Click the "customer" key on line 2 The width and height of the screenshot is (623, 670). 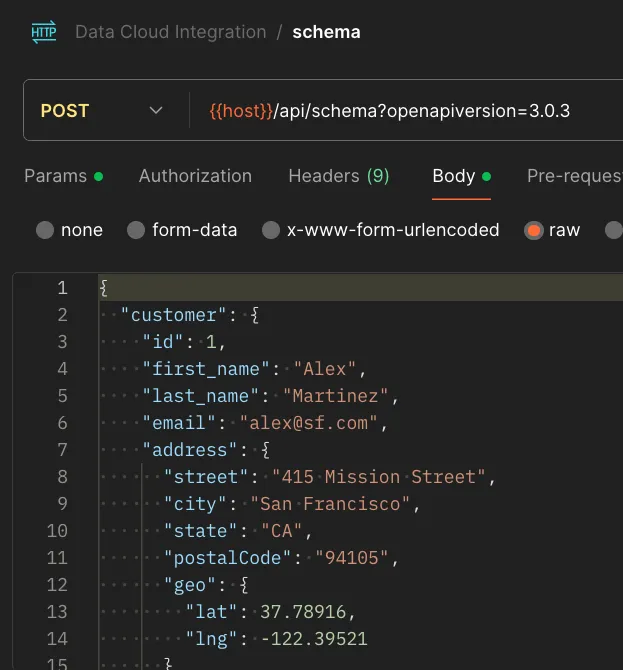click(173, 315)
